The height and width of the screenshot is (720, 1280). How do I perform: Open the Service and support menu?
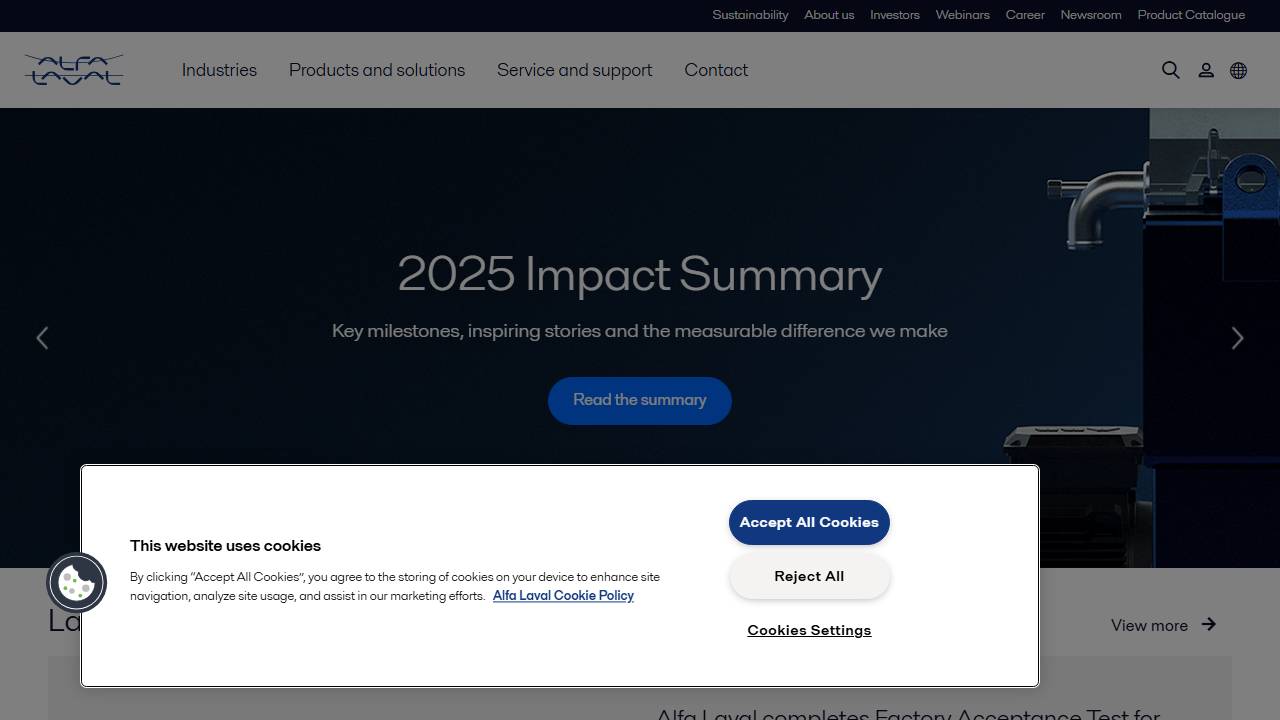click(574, 70)
